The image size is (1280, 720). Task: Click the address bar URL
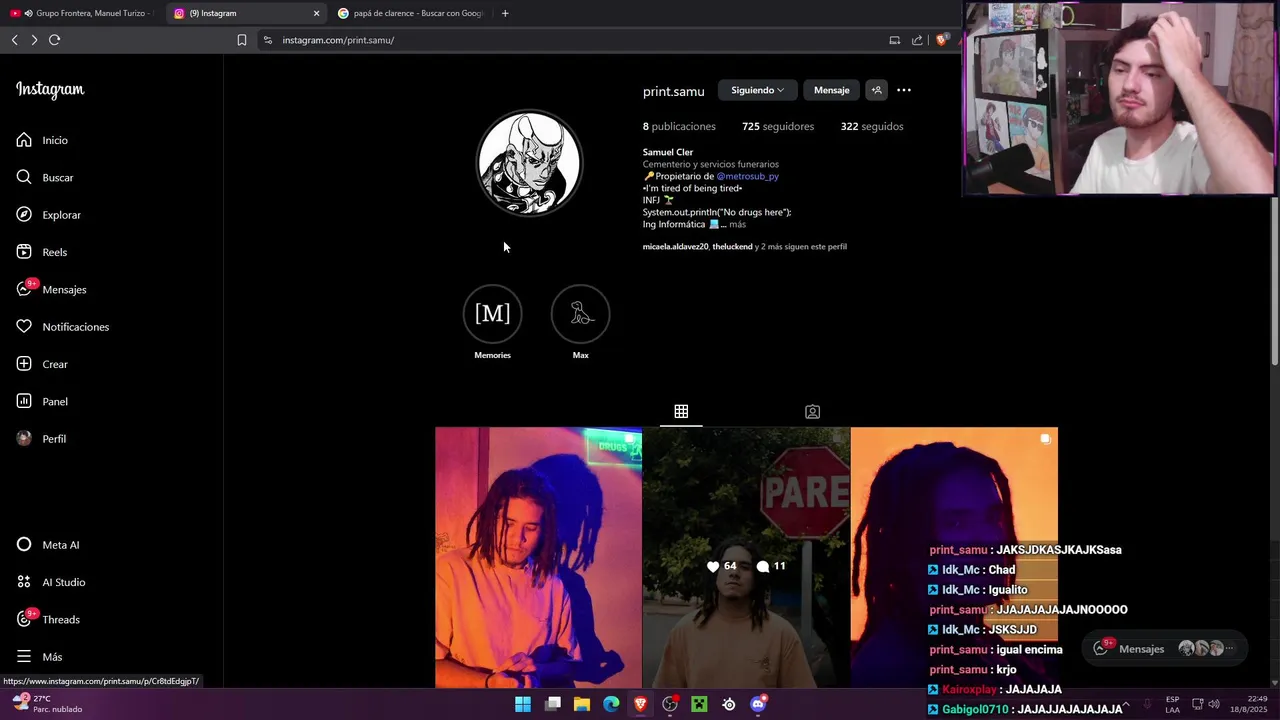click(338, 40)
